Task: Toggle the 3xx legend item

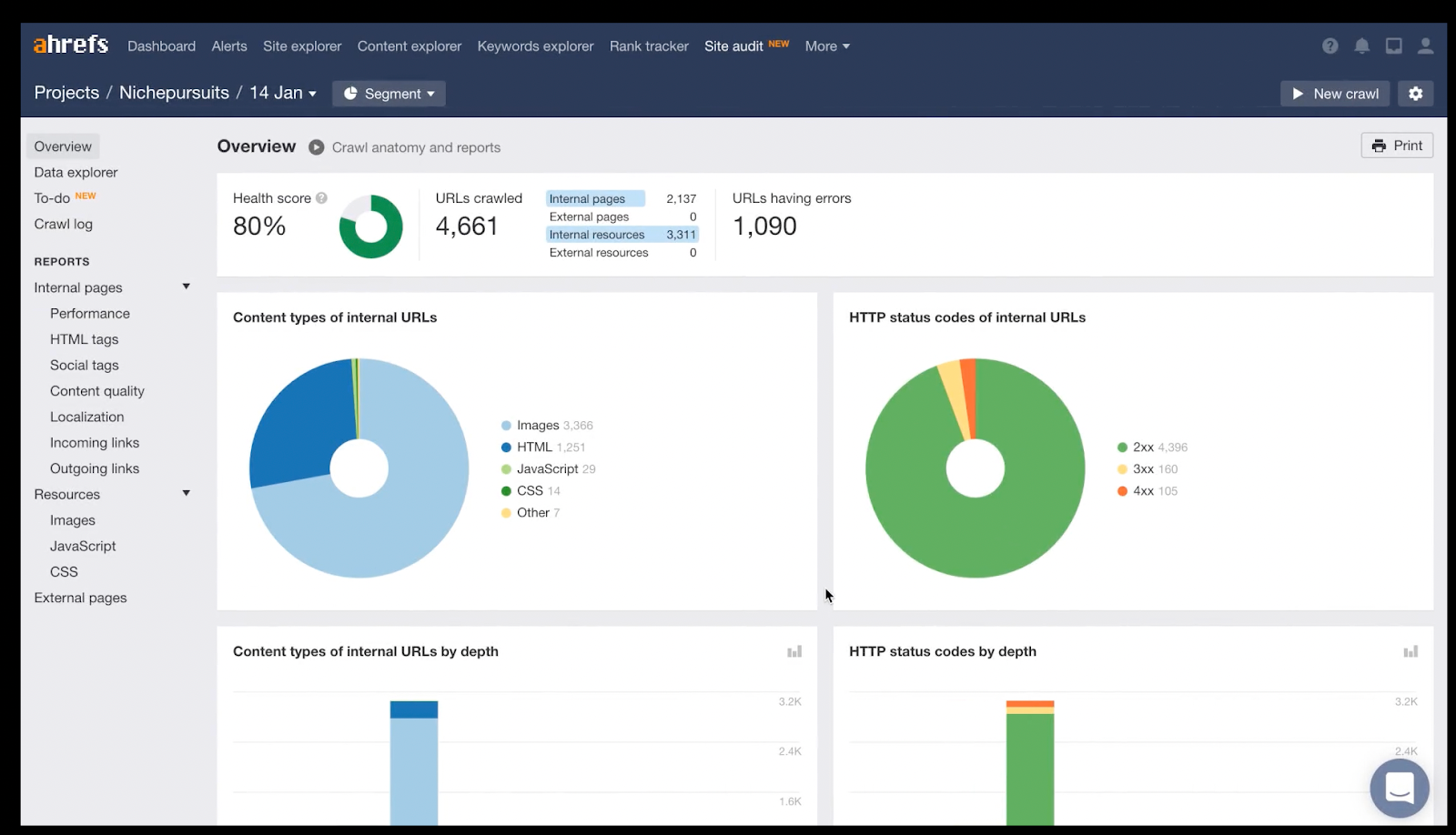Action: pyautogui.click(x=1143, y=469)
